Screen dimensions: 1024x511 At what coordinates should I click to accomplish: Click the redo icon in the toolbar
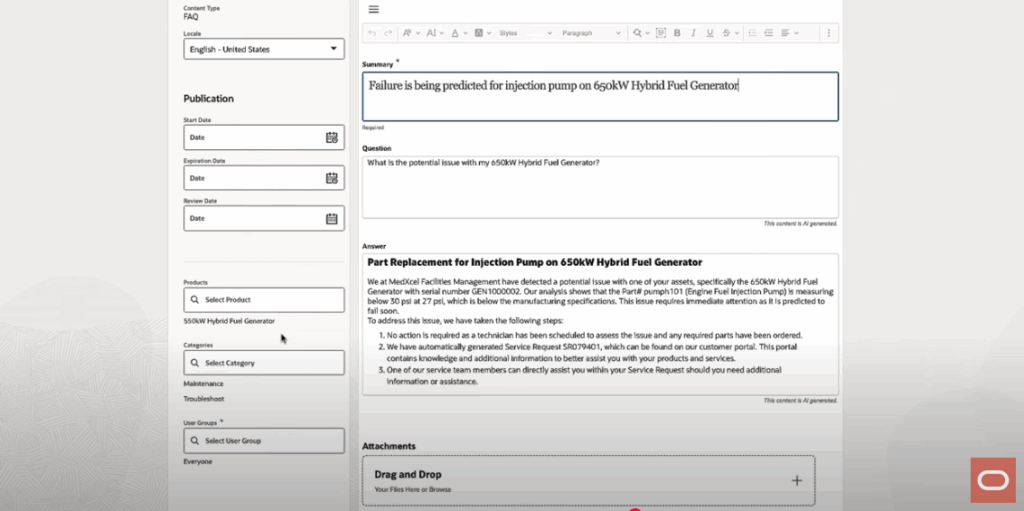coord(387,33)
